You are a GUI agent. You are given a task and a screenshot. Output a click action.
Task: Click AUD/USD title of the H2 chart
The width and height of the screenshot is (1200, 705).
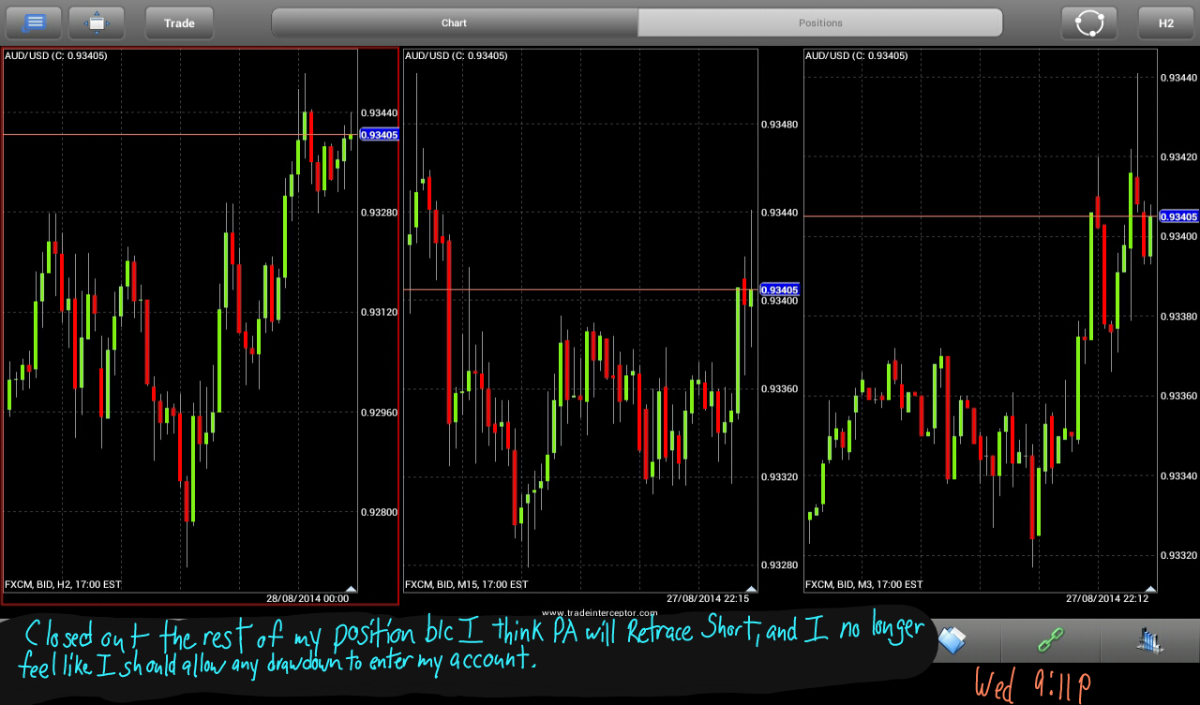(x=56, y=56)
